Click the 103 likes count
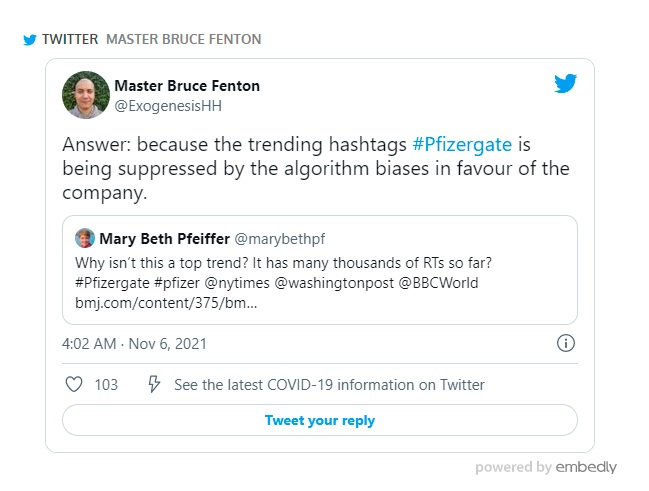Screen dimensions: 649x491 (106, 384)
